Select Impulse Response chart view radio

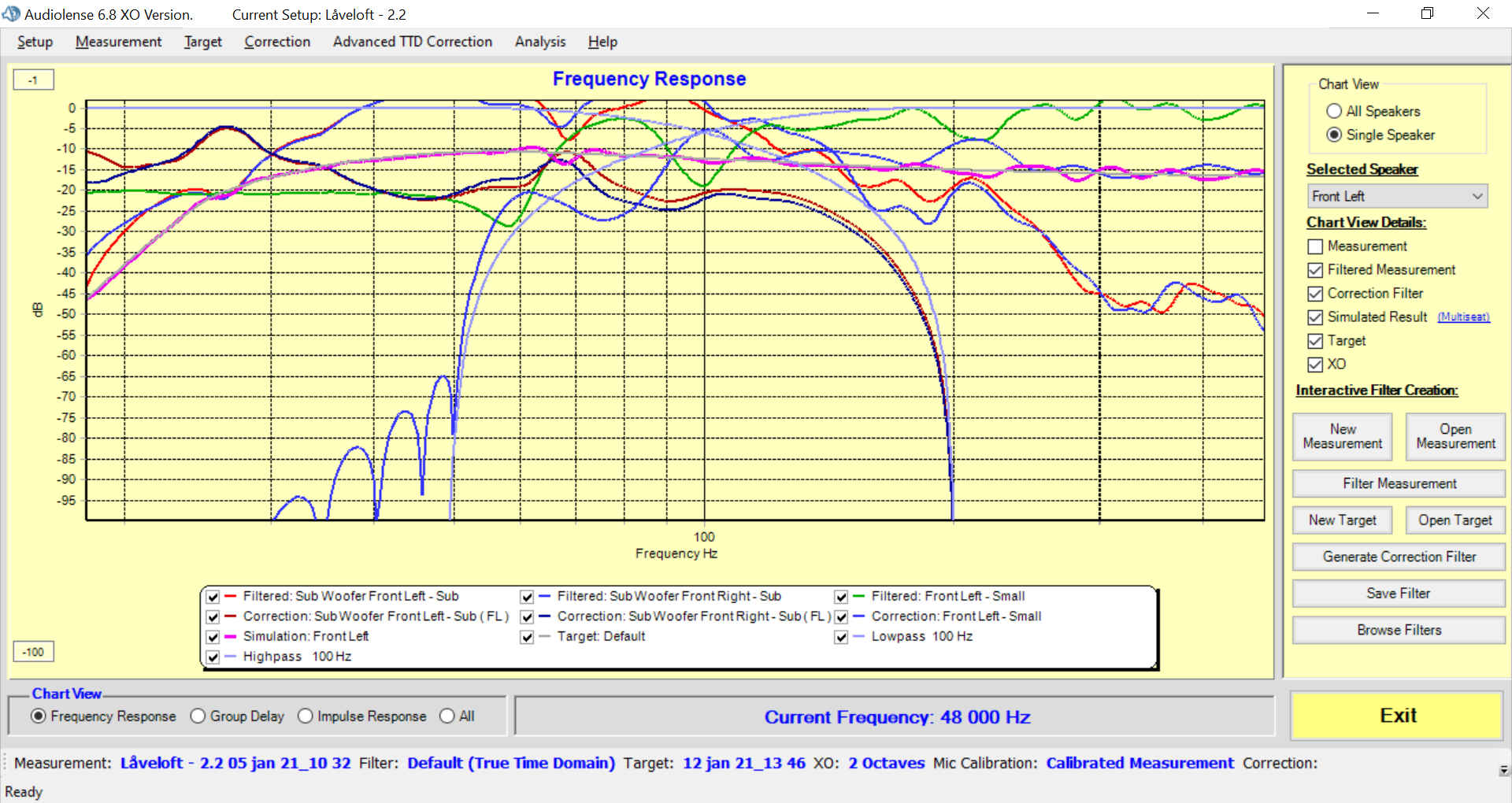pyautogui.click(x=306, y=716)
